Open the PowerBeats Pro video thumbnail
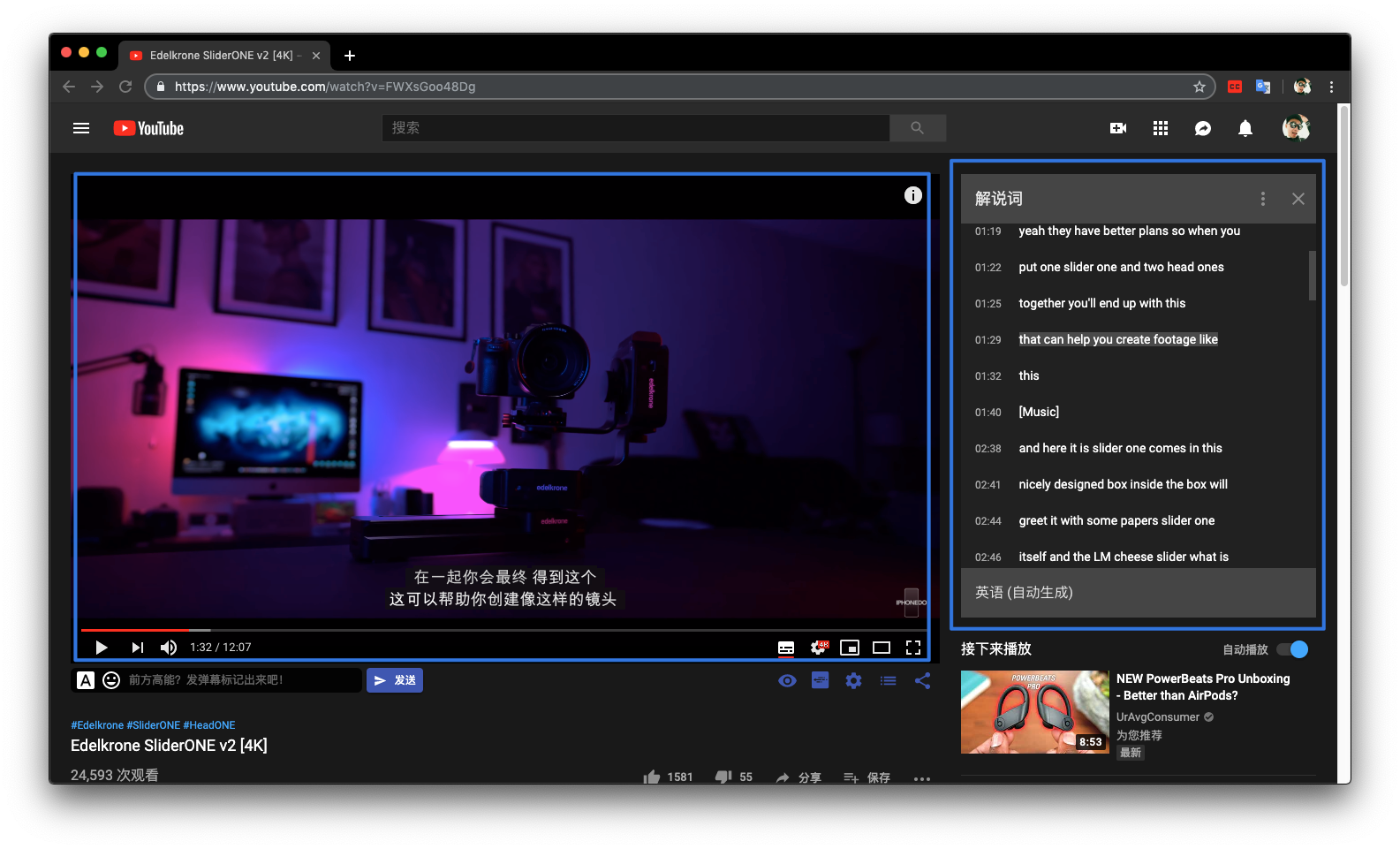Viewport: 1400px width, 849px height. coord(1034,712)
